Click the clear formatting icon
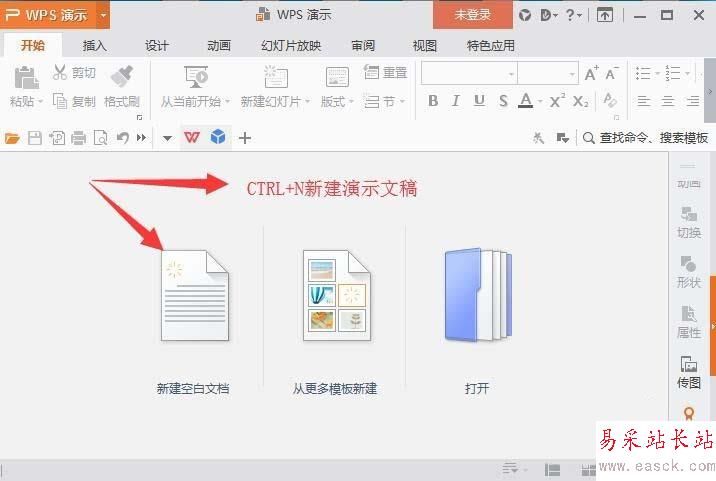 (610, 100)
